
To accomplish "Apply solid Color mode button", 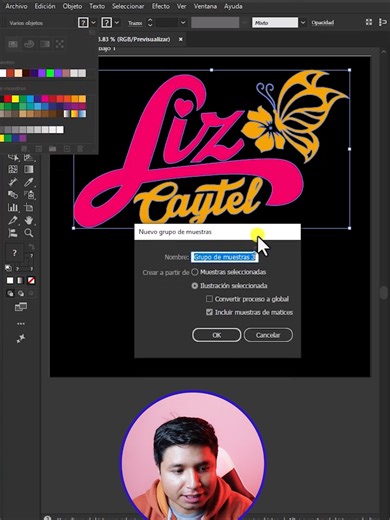I will pyautogui.click(x=10, y=281).
